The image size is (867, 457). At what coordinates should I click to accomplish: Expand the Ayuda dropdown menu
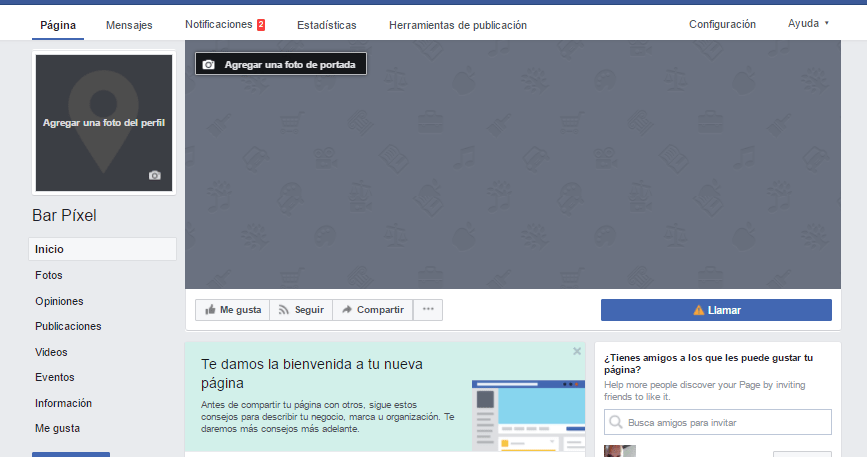(808, 23)
